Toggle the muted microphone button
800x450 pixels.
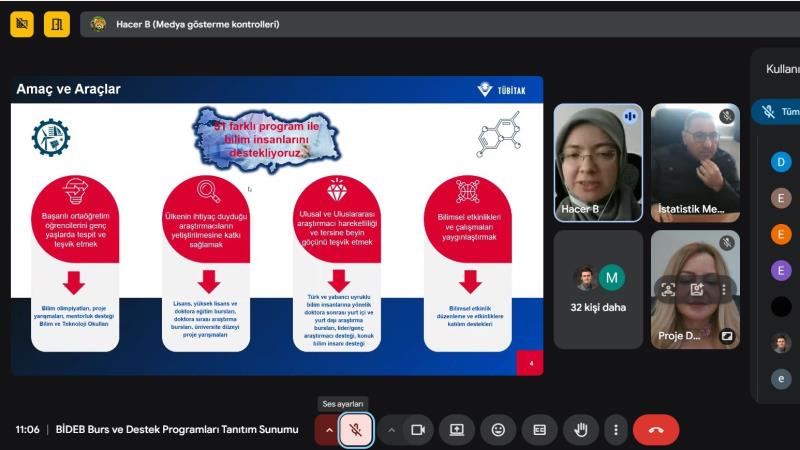pos(356,430)
